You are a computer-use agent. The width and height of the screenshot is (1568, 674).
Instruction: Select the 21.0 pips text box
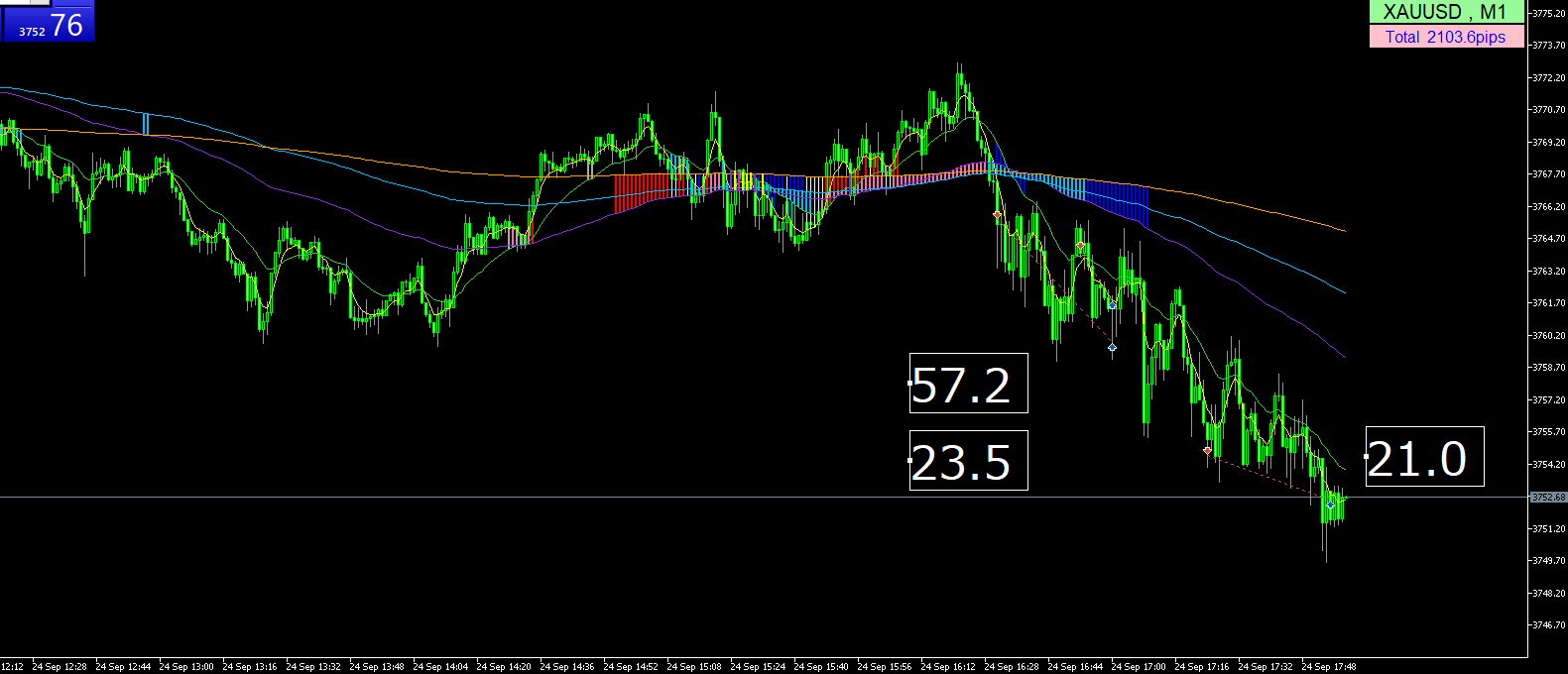1425,457
